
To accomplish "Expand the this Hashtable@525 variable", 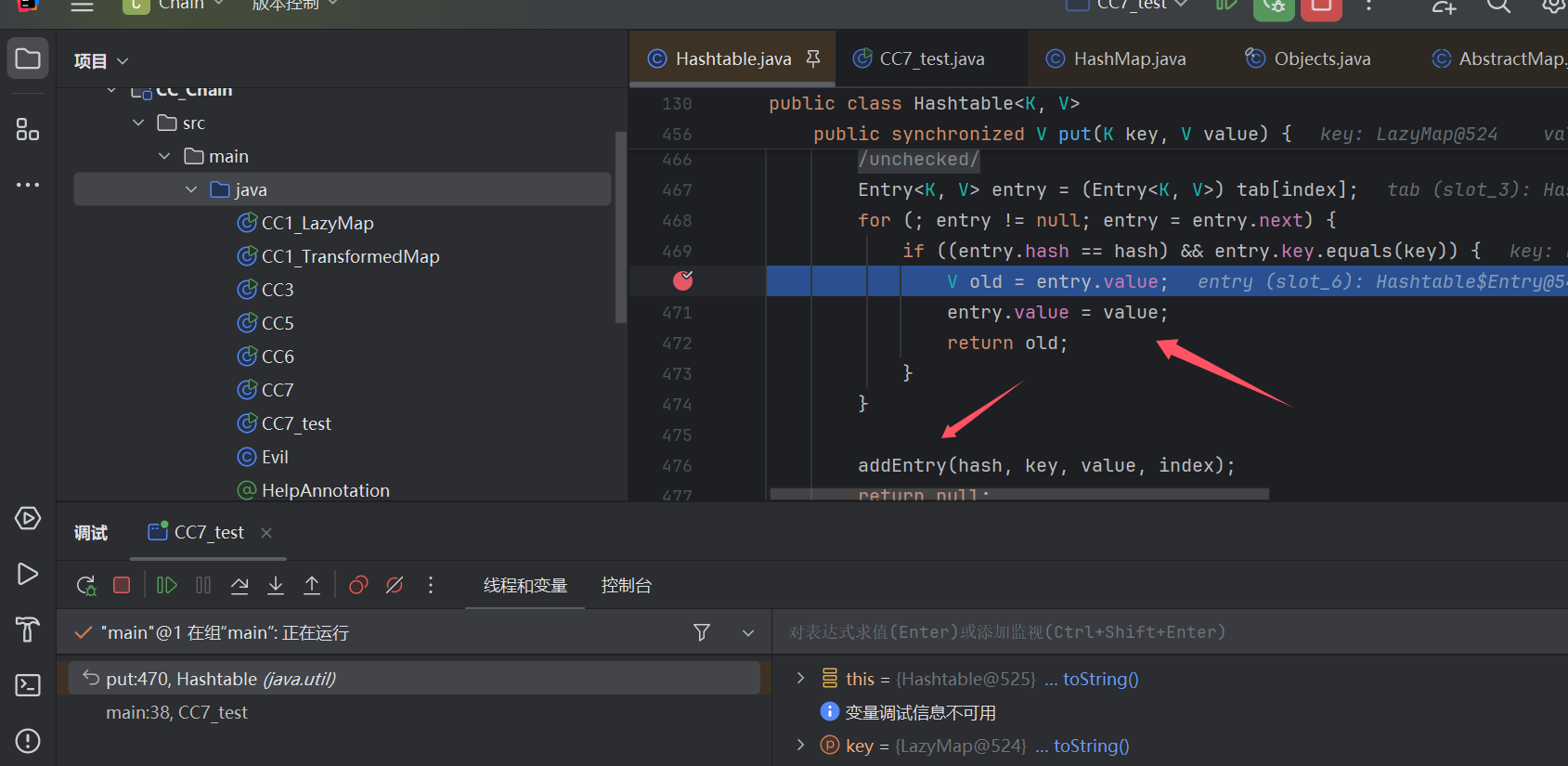I will click(x=800, y=679).
